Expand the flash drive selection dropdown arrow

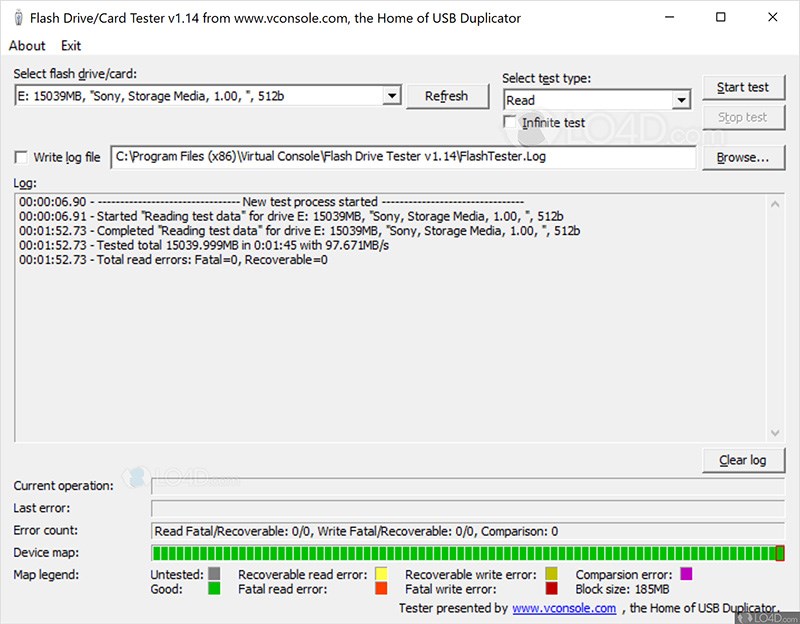pyautogui.click(x=391, y=95)
